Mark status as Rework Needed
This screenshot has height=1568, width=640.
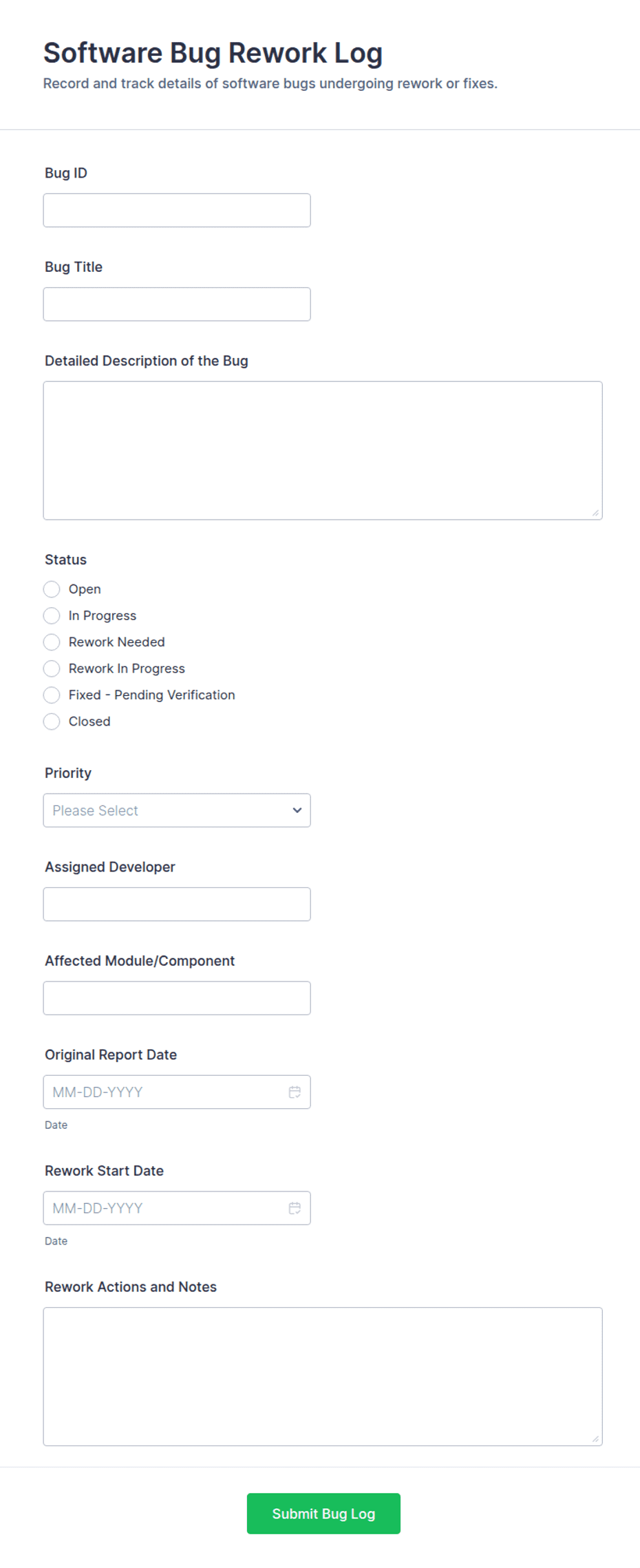pyautogui.click(x=52, y=642)
